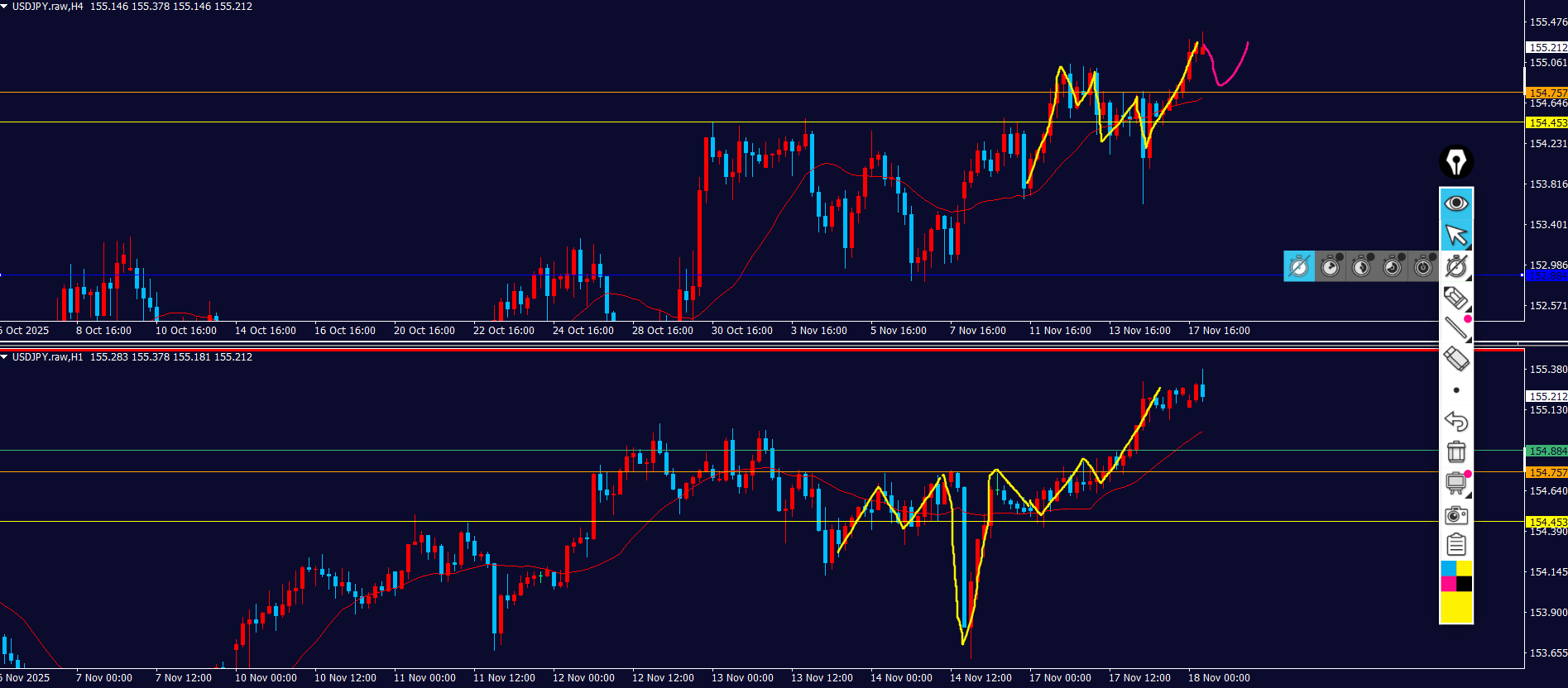This screenshot has width=1568, height=688.
Task: Expand the USDJPY.raw,H4 chart dropdown triangle
Action: tap(5, 7)
